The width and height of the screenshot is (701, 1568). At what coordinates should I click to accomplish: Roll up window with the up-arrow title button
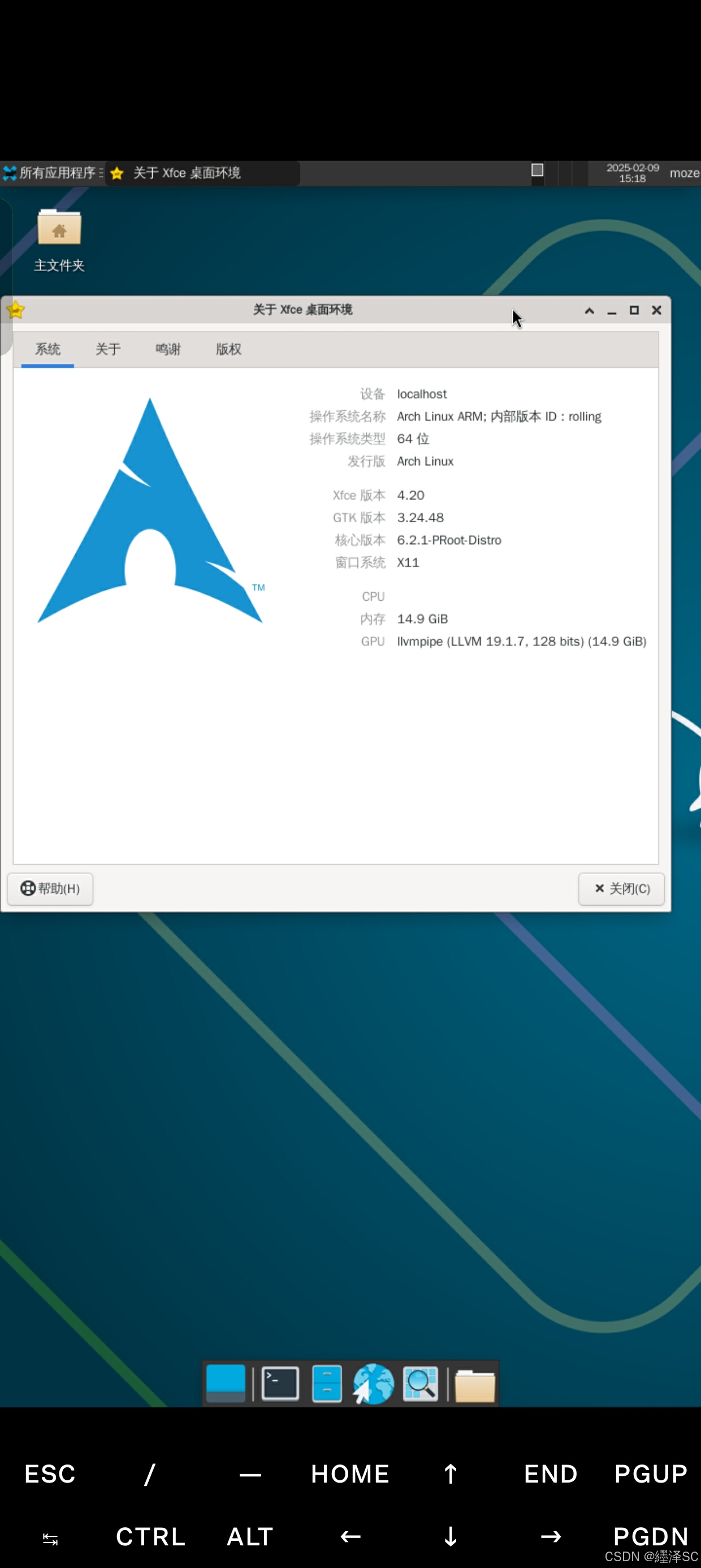pyautogui.click(x=589, y=311)
